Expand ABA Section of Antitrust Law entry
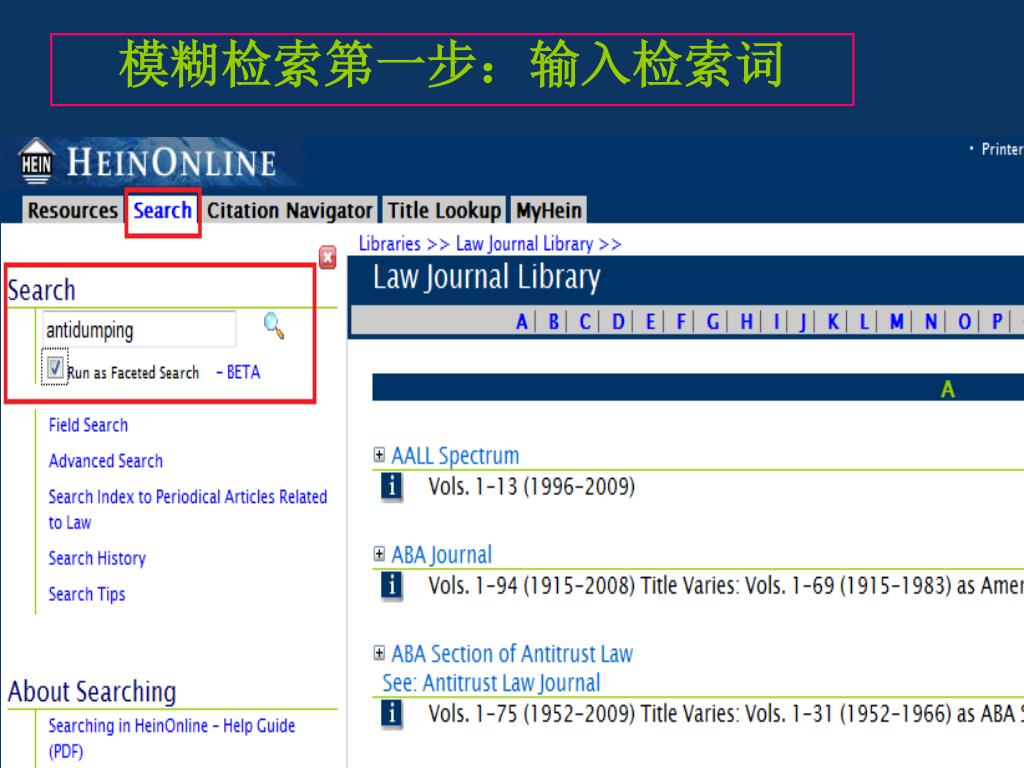Viewport: 1024px width, 768px height. tap(379, 653)
